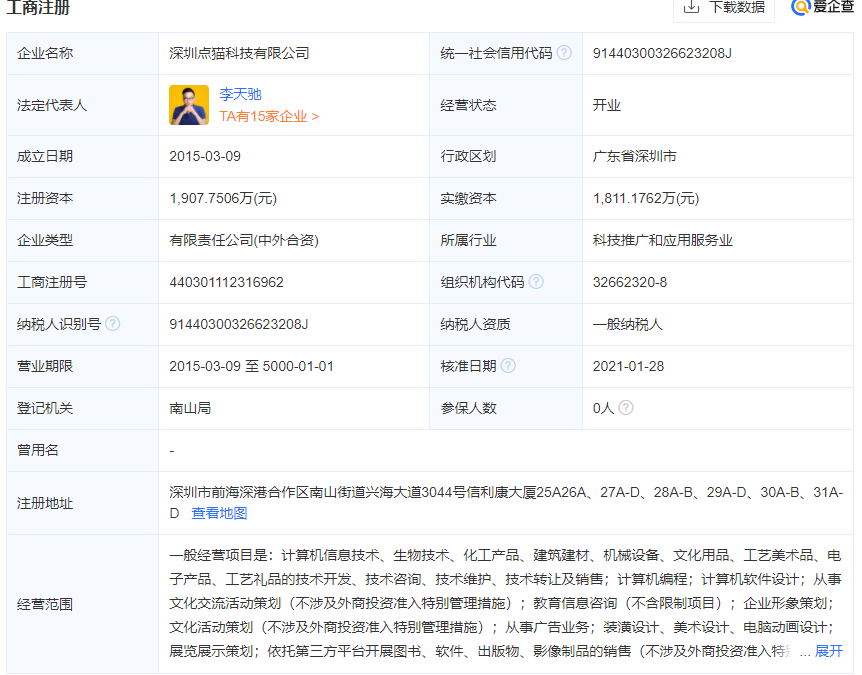Click the download arrow icon beside 下载数据
Screen dimensions: 862x675
(691, 7)
